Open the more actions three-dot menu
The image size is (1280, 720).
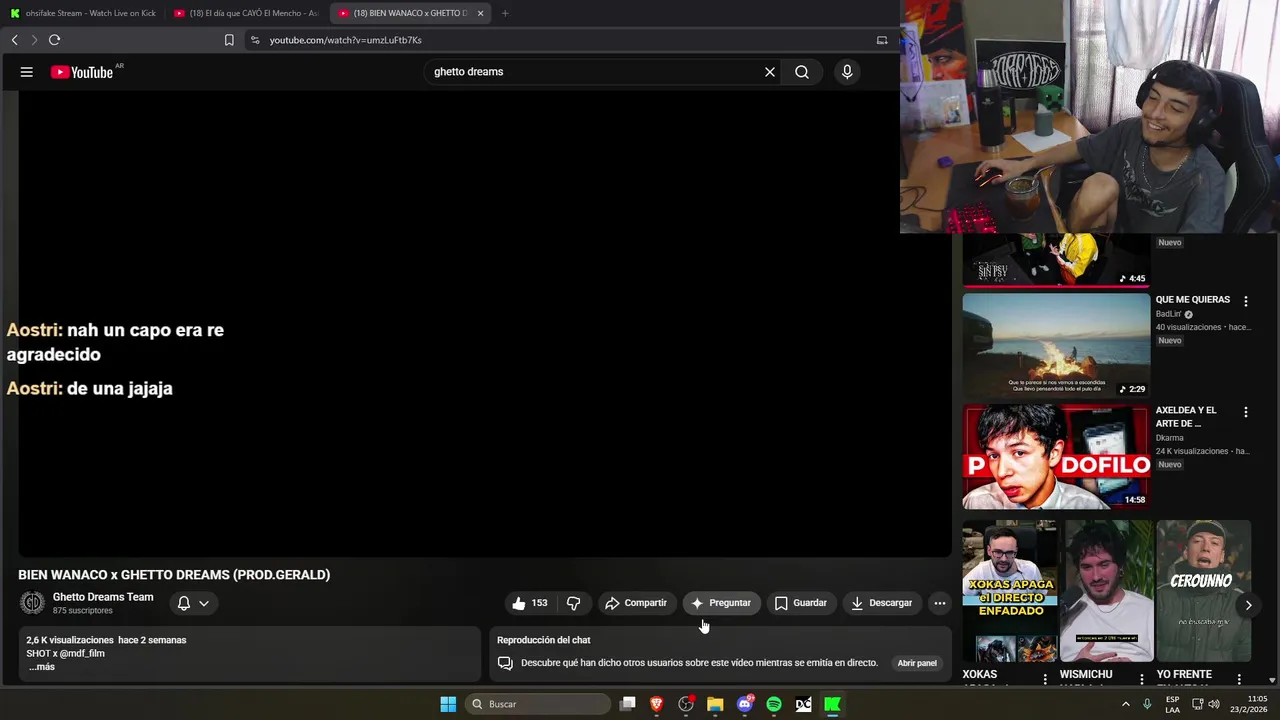pos(939,603)
